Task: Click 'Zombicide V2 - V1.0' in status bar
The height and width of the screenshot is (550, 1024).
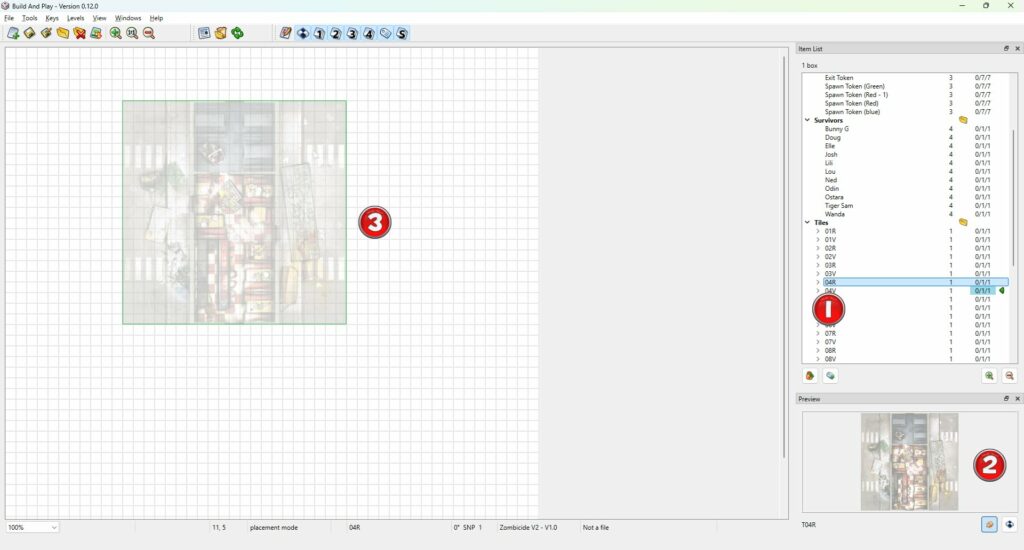Action: [x=528, y=527]
